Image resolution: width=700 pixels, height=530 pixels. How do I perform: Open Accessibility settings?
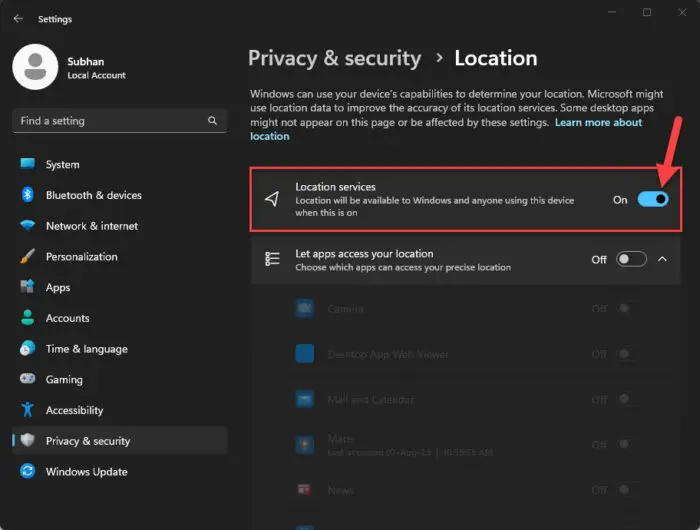coord(120,410)
